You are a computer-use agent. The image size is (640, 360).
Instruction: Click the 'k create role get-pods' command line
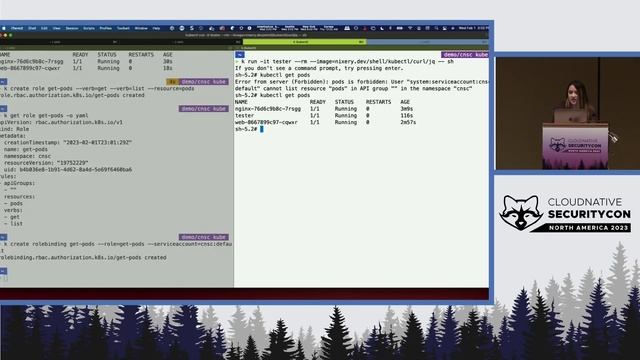pos(99,88)
